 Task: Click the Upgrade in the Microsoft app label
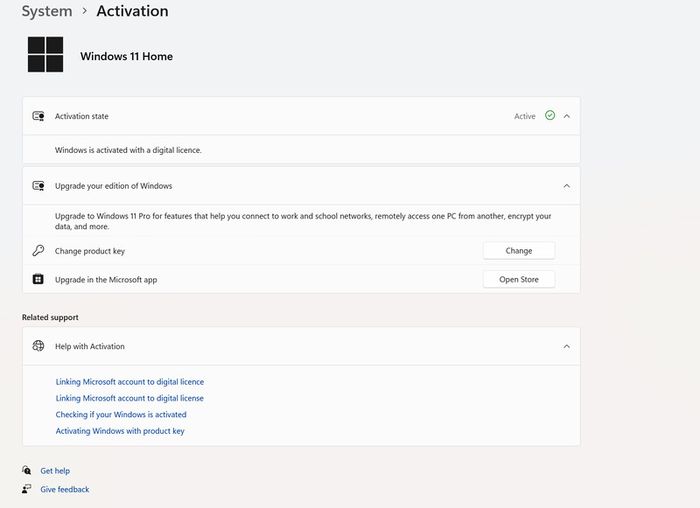pyautogui.click(x=106, y=280)
